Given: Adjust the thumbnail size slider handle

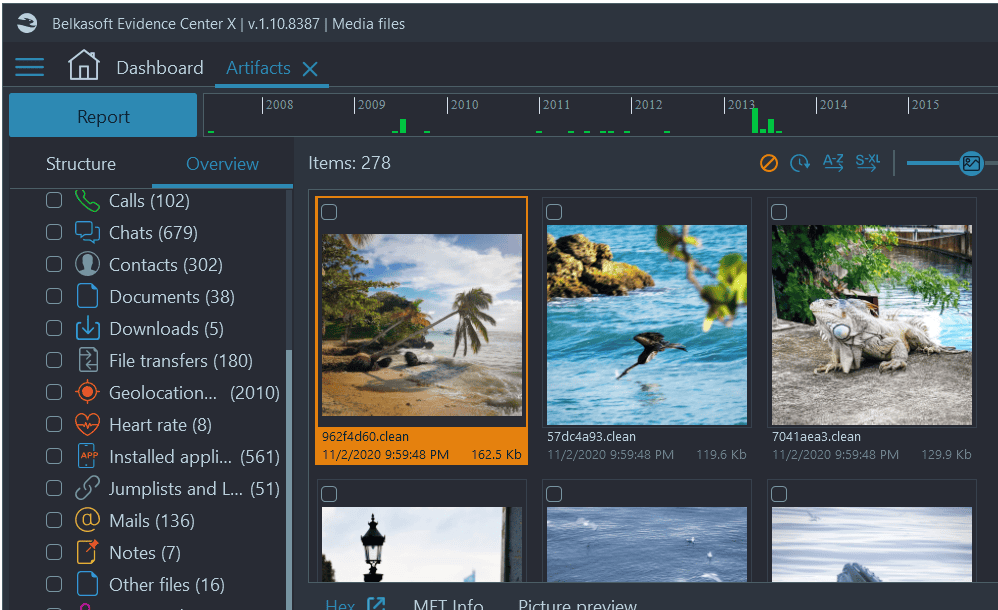Looking at the screenshot, I should (x=971, y=164).
